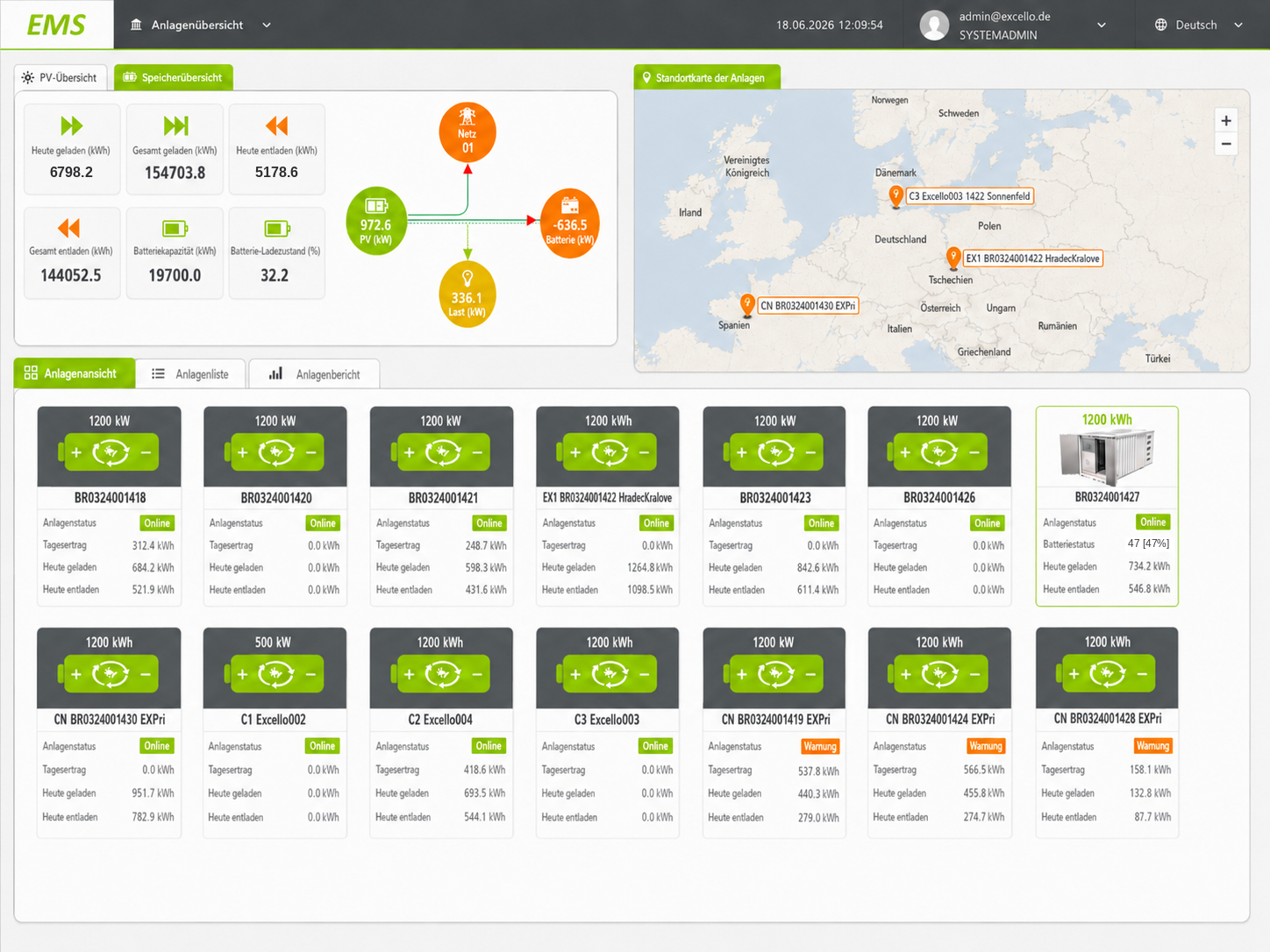
Task: Click the Warnung badge on CN BR0324001428 EXPri
Action: click(1152, 746)
